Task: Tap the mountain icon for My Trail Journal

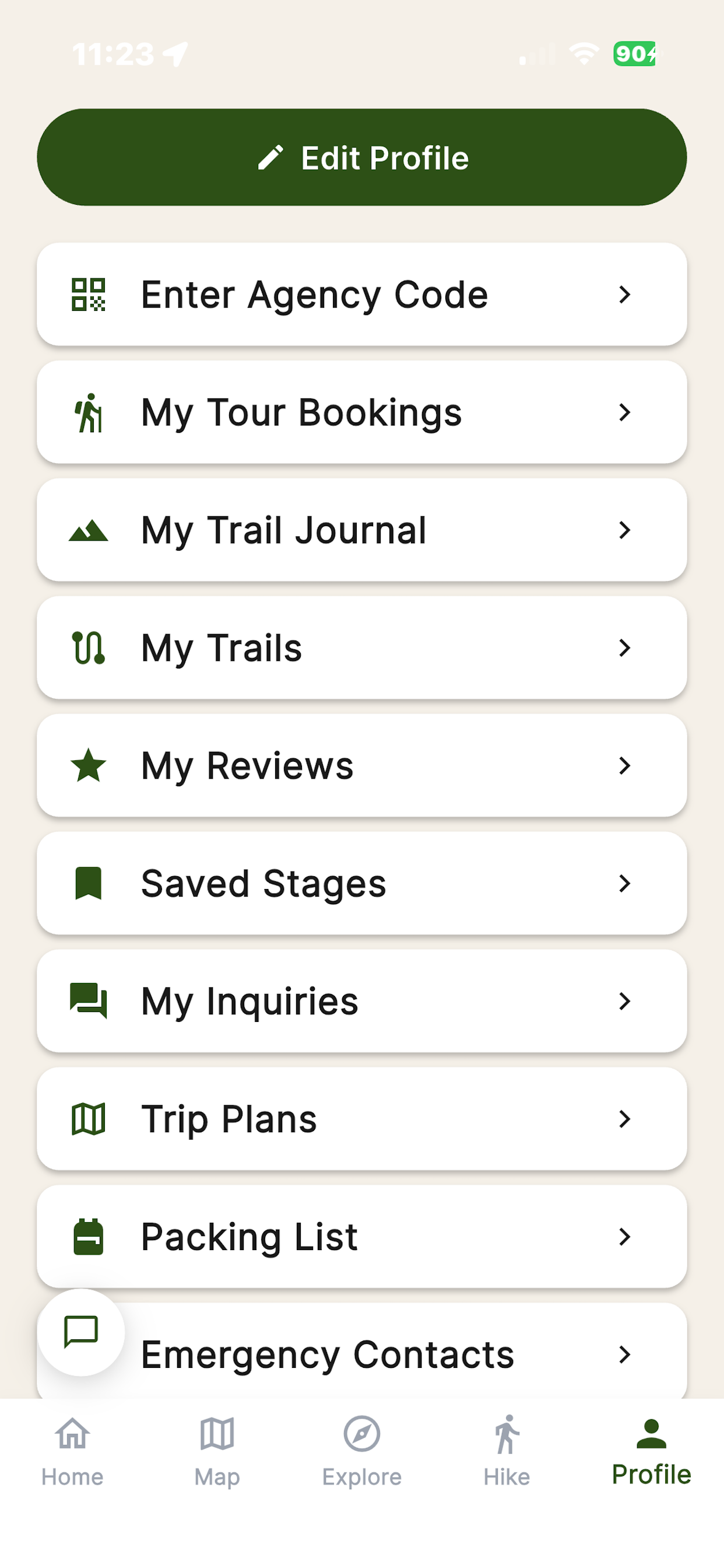Action: 88,530
